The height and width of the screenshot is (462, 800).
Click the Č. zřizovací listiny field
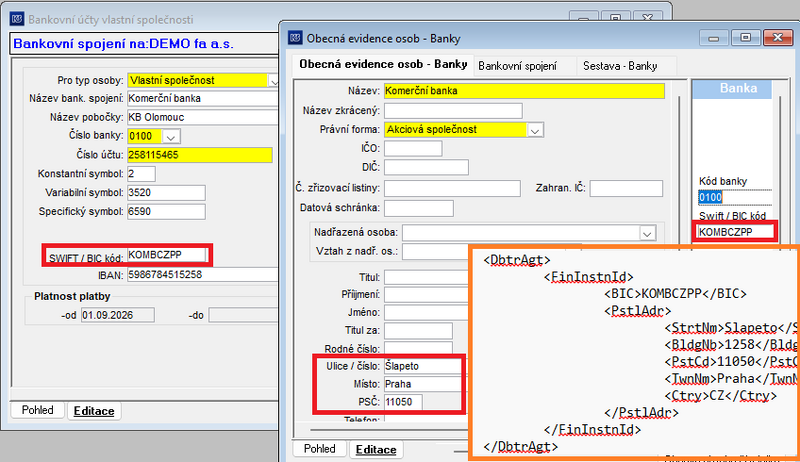(452, 188)
